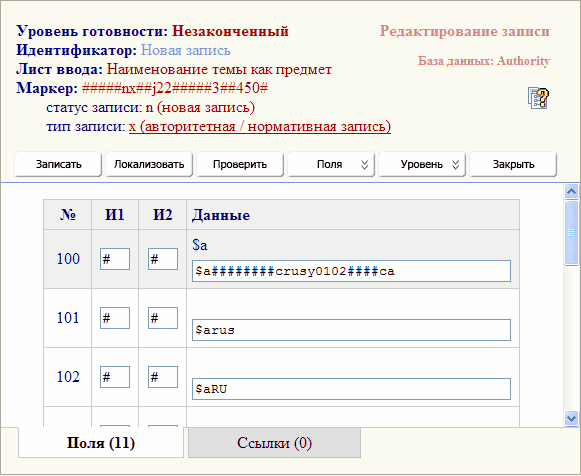This screenshot has height=476, width=581.
Task: Click the field number 100 cell
Action: pyautogui.click(x=68, y=259)
